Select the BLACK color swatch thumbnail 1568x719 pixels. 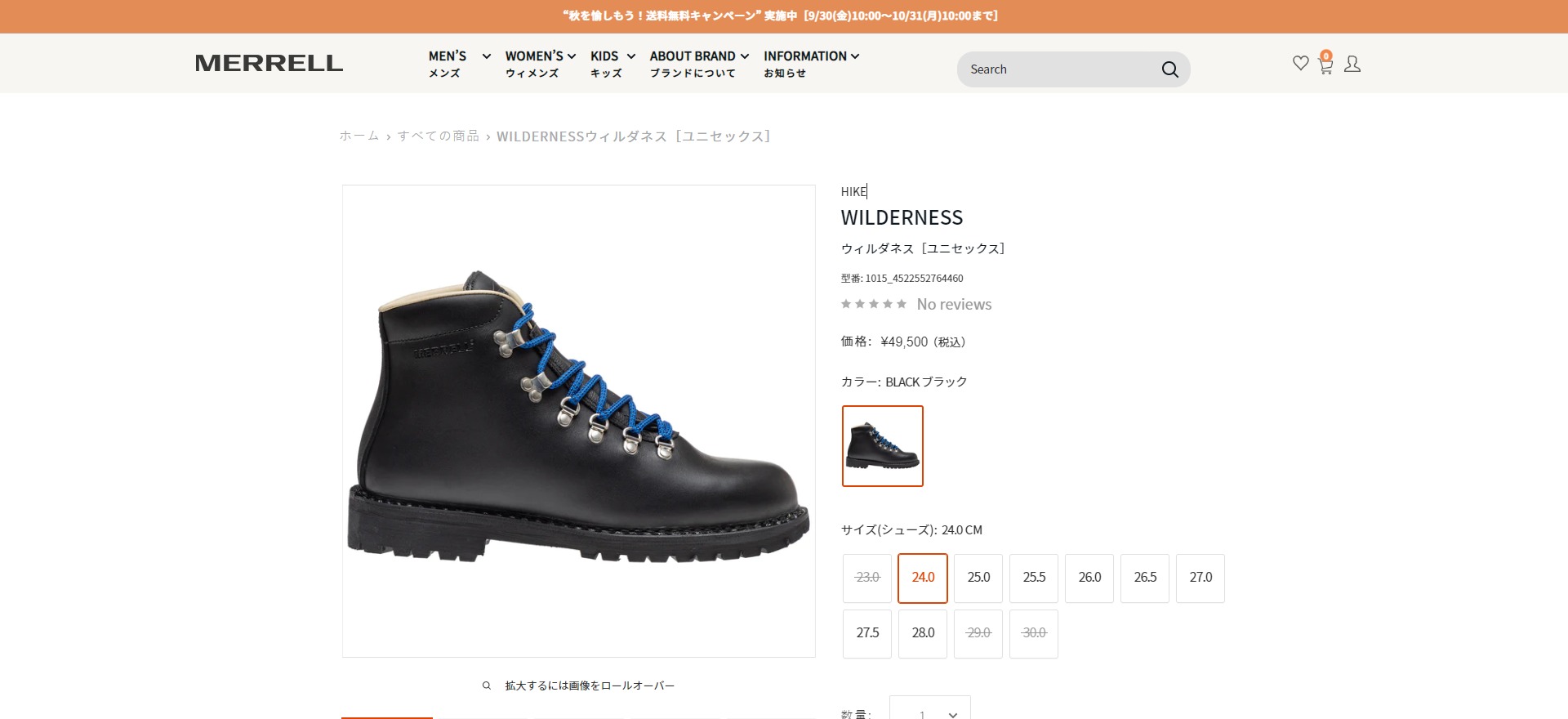(883, 446)
